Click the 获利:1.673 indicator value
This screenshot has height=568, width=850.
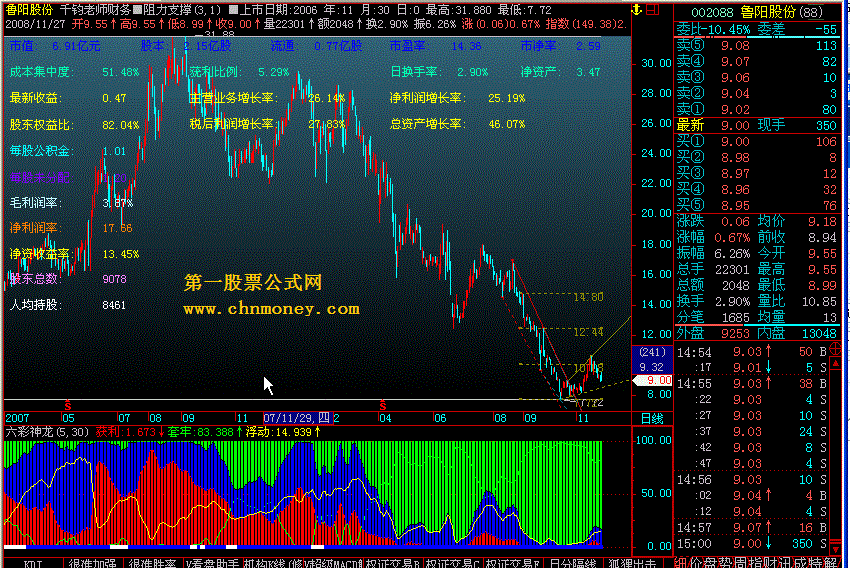130,432
